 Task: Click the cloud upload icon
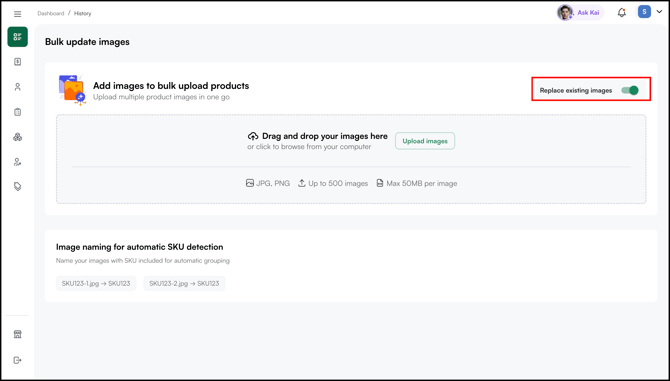pos(253,136)
